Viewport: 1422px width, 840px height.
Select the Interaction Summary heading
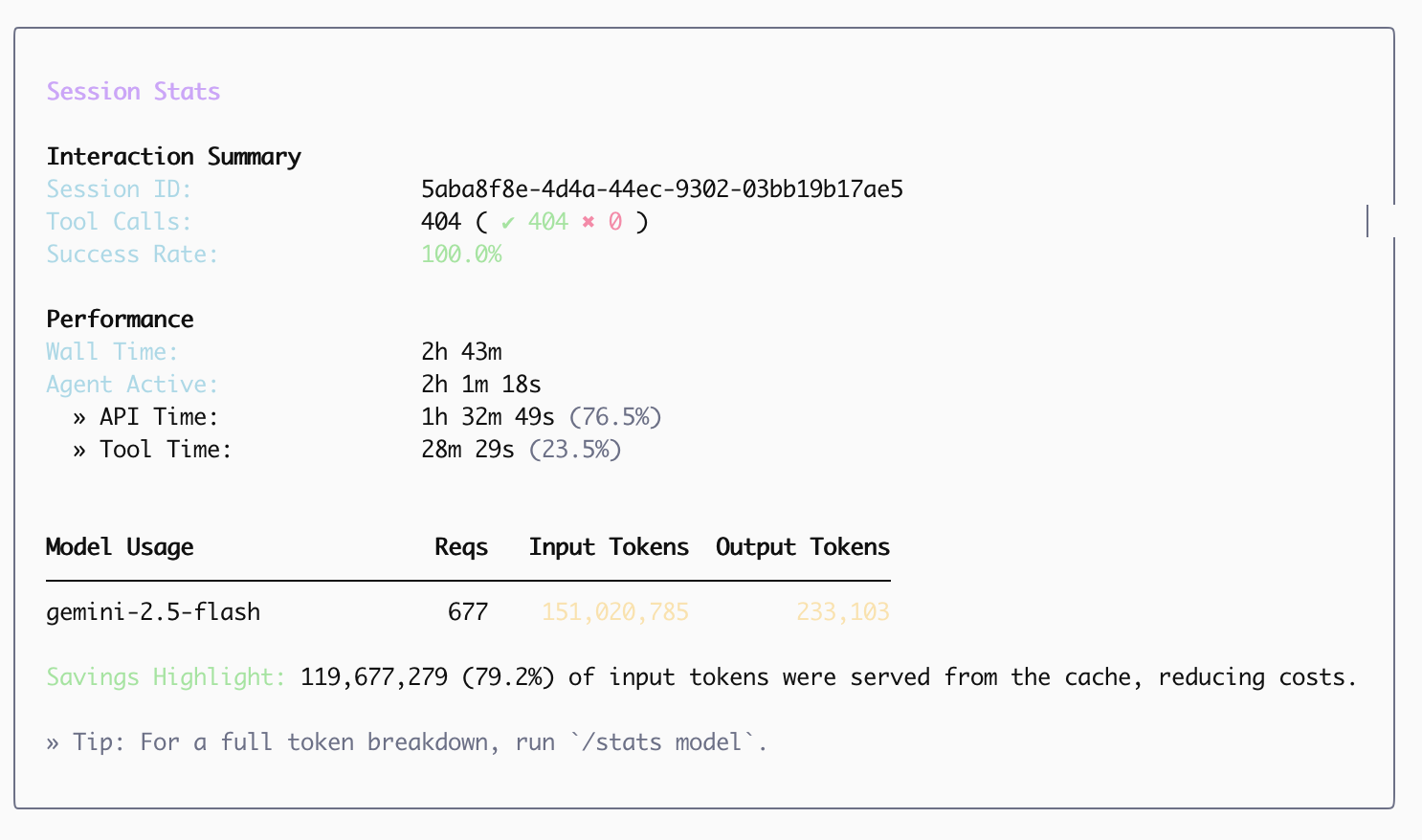point(173,157)
